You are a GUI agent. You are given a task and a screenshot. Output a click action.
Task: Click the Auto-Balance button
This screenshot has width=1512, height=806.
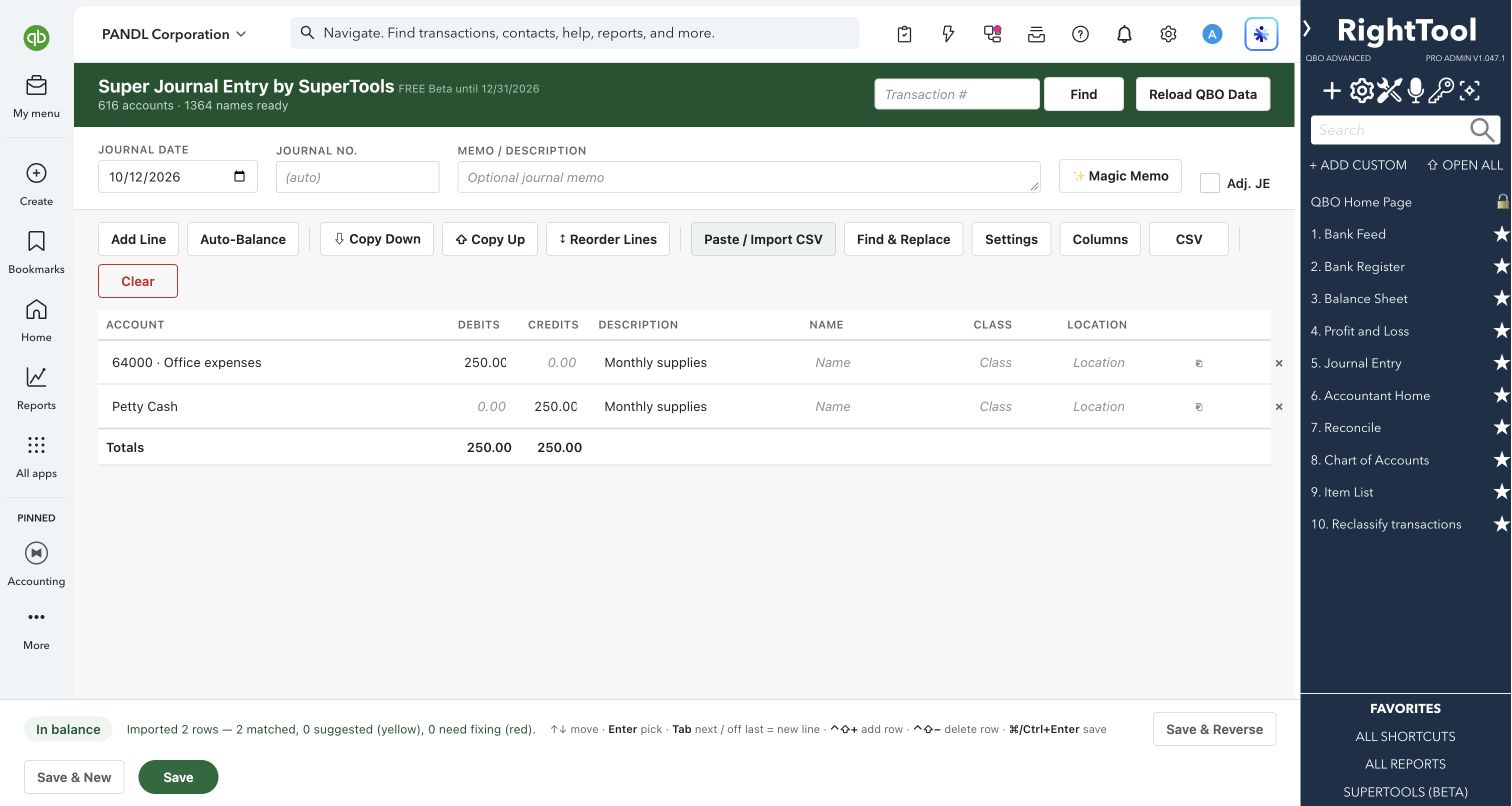[x=243, y=239]
